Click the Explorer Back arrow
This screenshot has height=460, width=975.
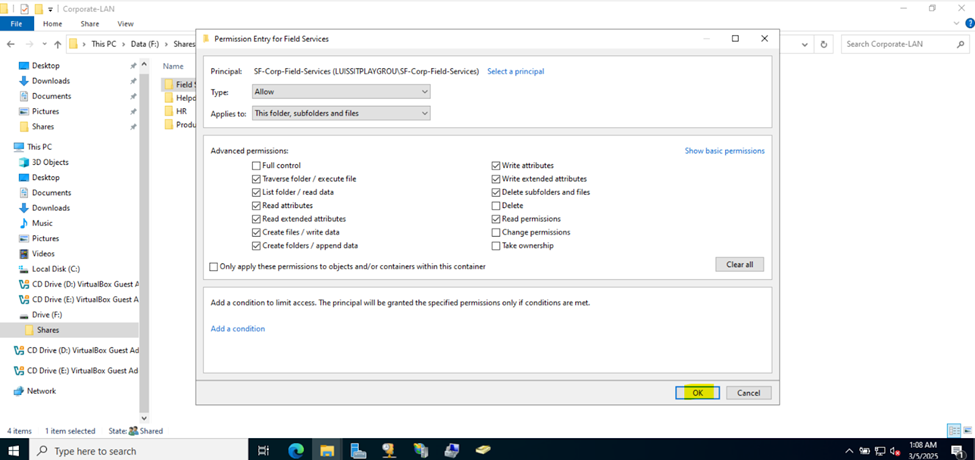click(11, 44)
